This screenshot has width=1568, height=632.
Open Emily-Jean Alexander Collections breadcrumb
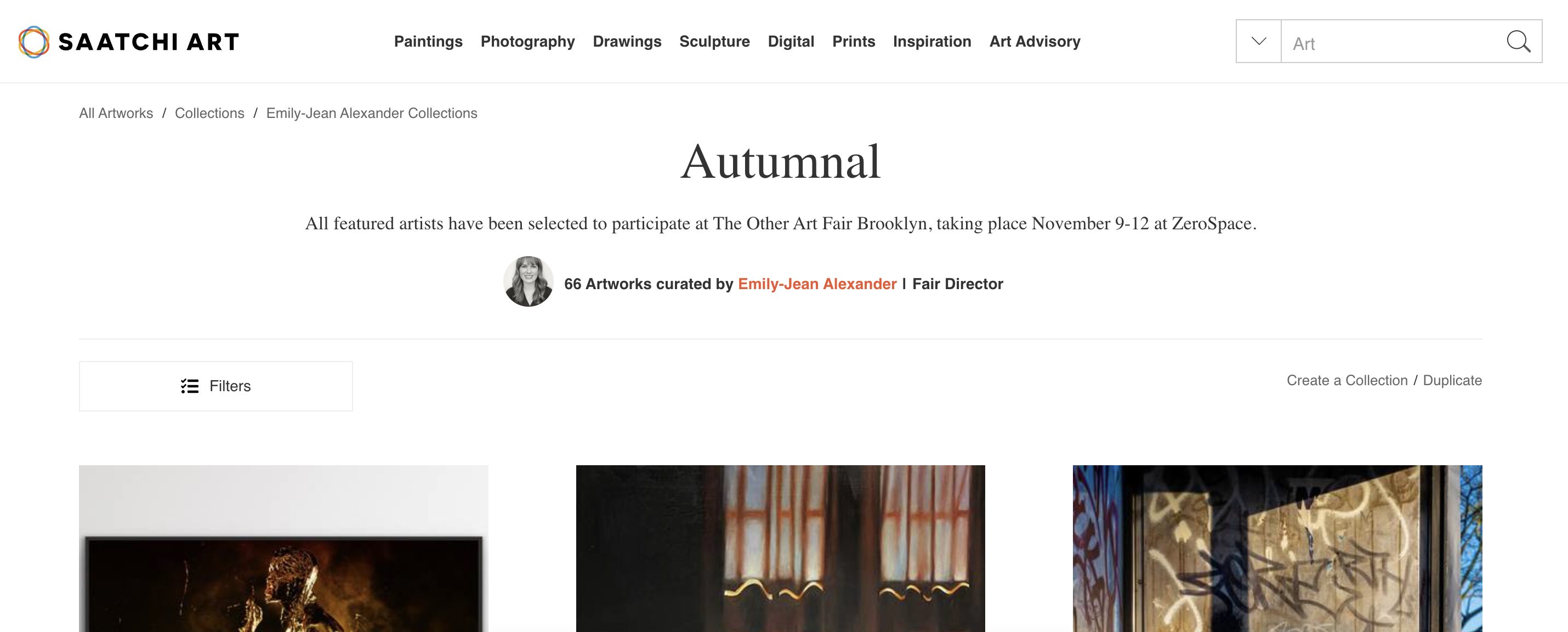click(x=371, y=113)
